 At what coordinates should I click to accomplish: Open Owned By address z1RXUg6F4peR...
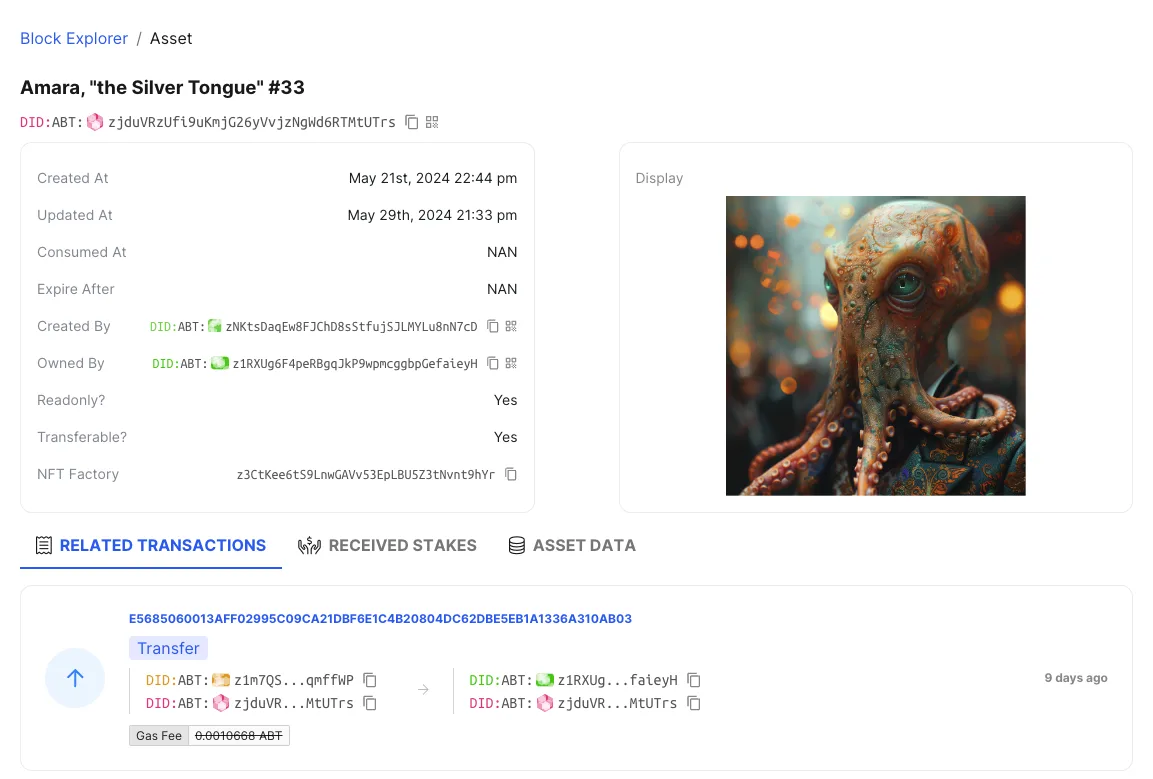354,363
